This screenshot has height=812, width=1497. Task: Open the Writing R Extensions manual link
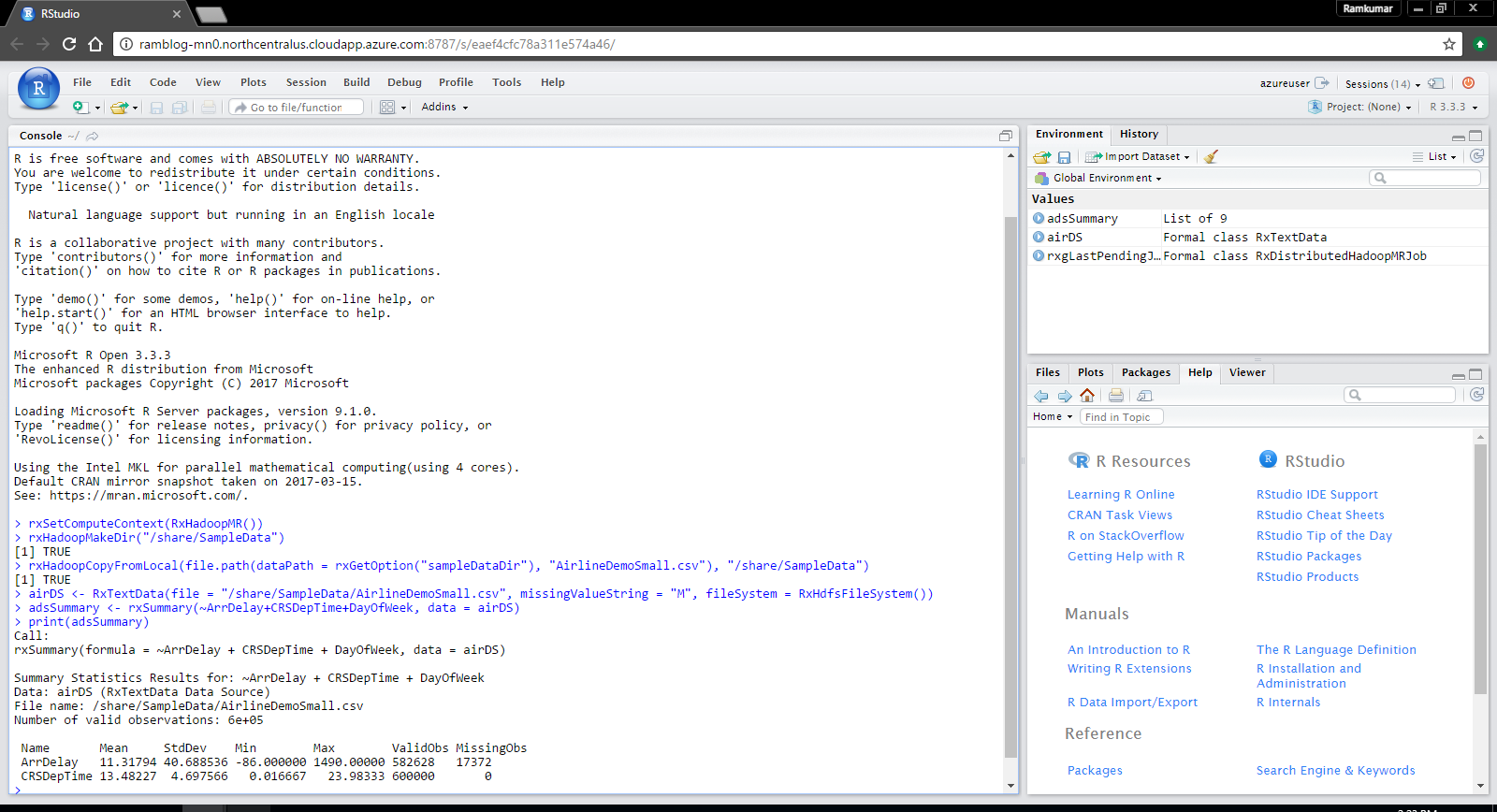1129,669
